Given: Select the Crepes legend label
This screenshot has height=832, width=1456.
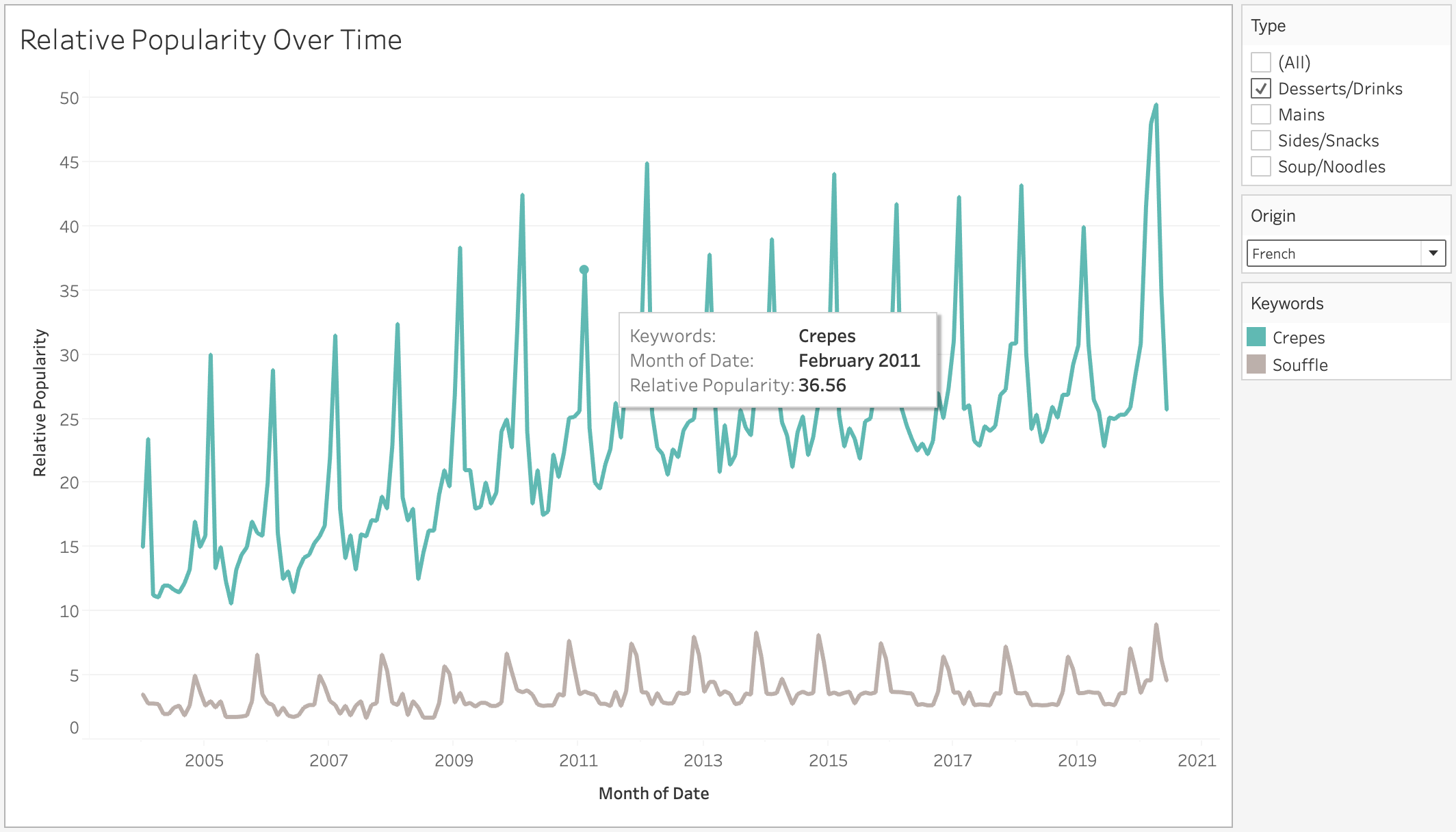Looking at the screenshot, I should click(1298, 337).
